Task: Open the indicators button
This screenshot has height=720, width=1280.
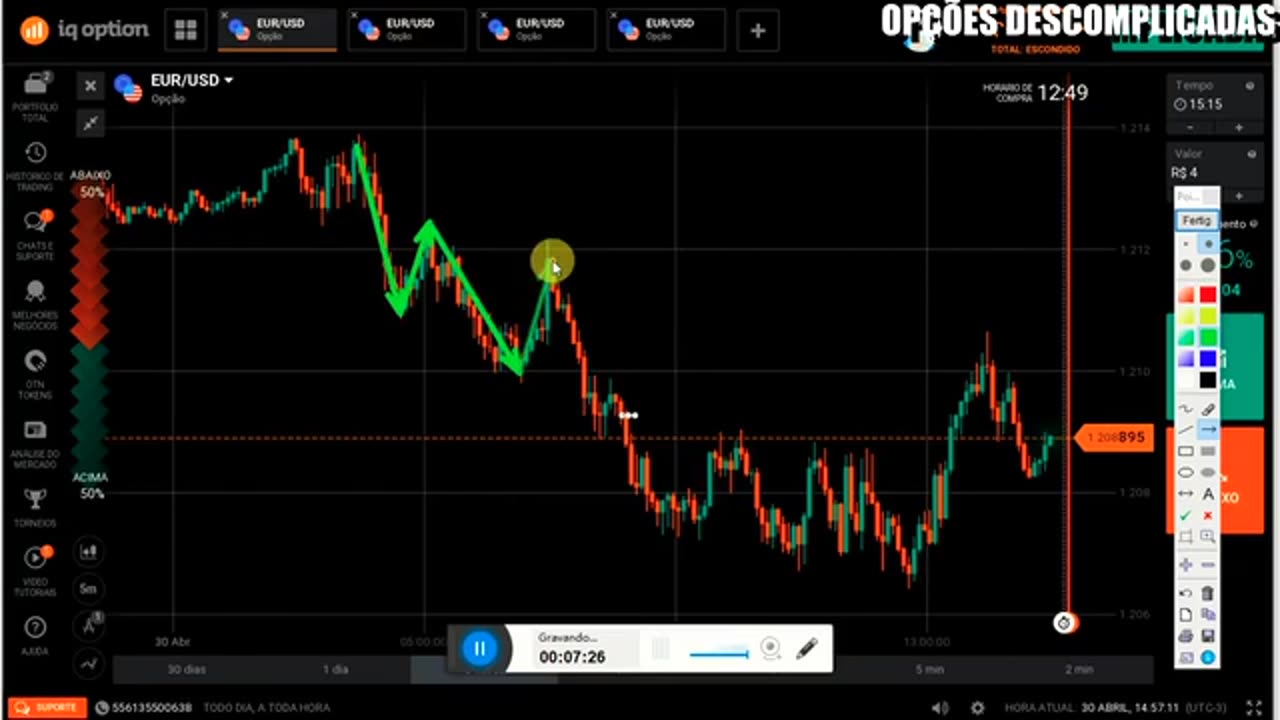Action: [89, 662]
